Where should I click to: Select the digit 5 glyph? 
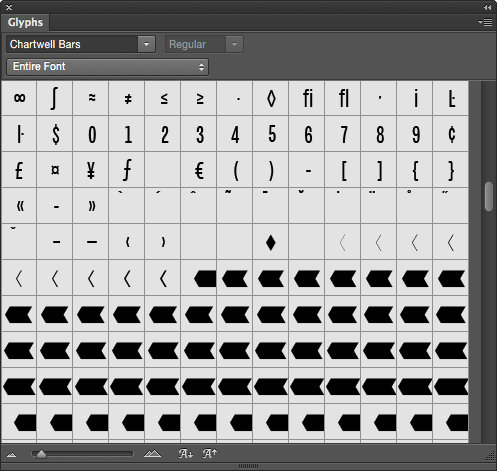point(271,134)
